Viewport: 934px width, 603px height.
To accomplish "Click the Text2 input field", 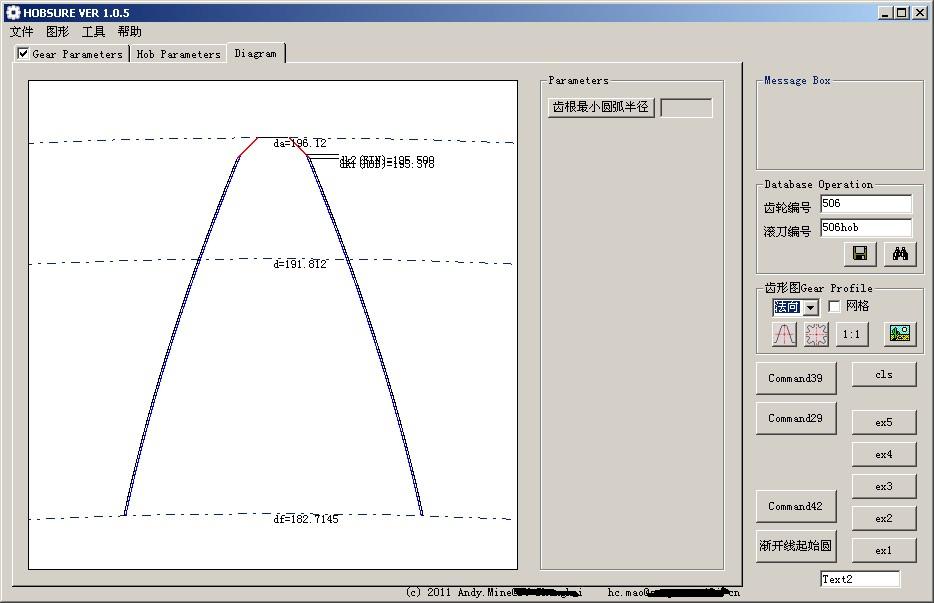I will point(860,579).
